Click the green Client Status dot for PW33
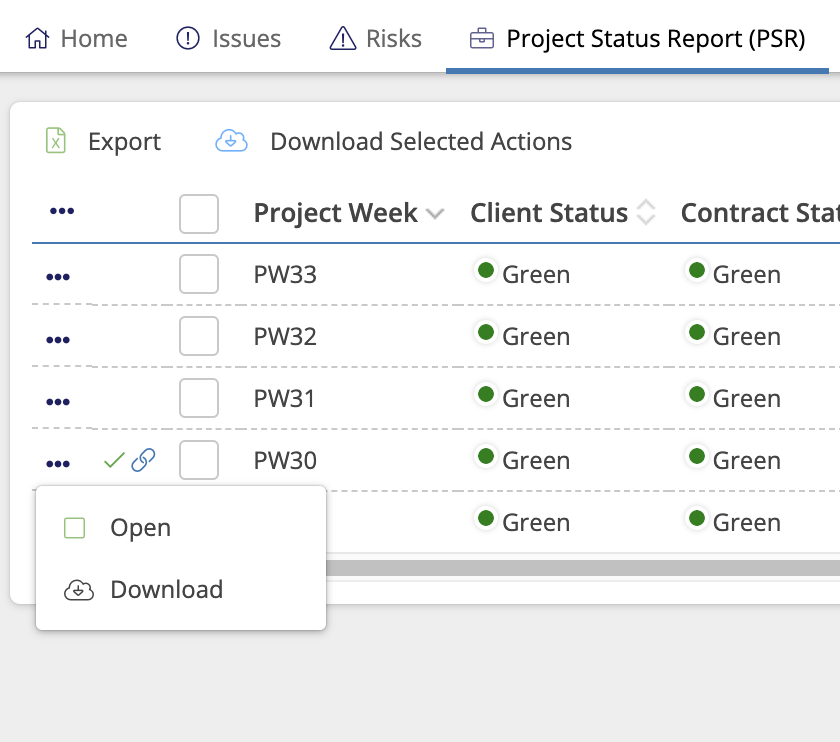 tap(486, 270)
